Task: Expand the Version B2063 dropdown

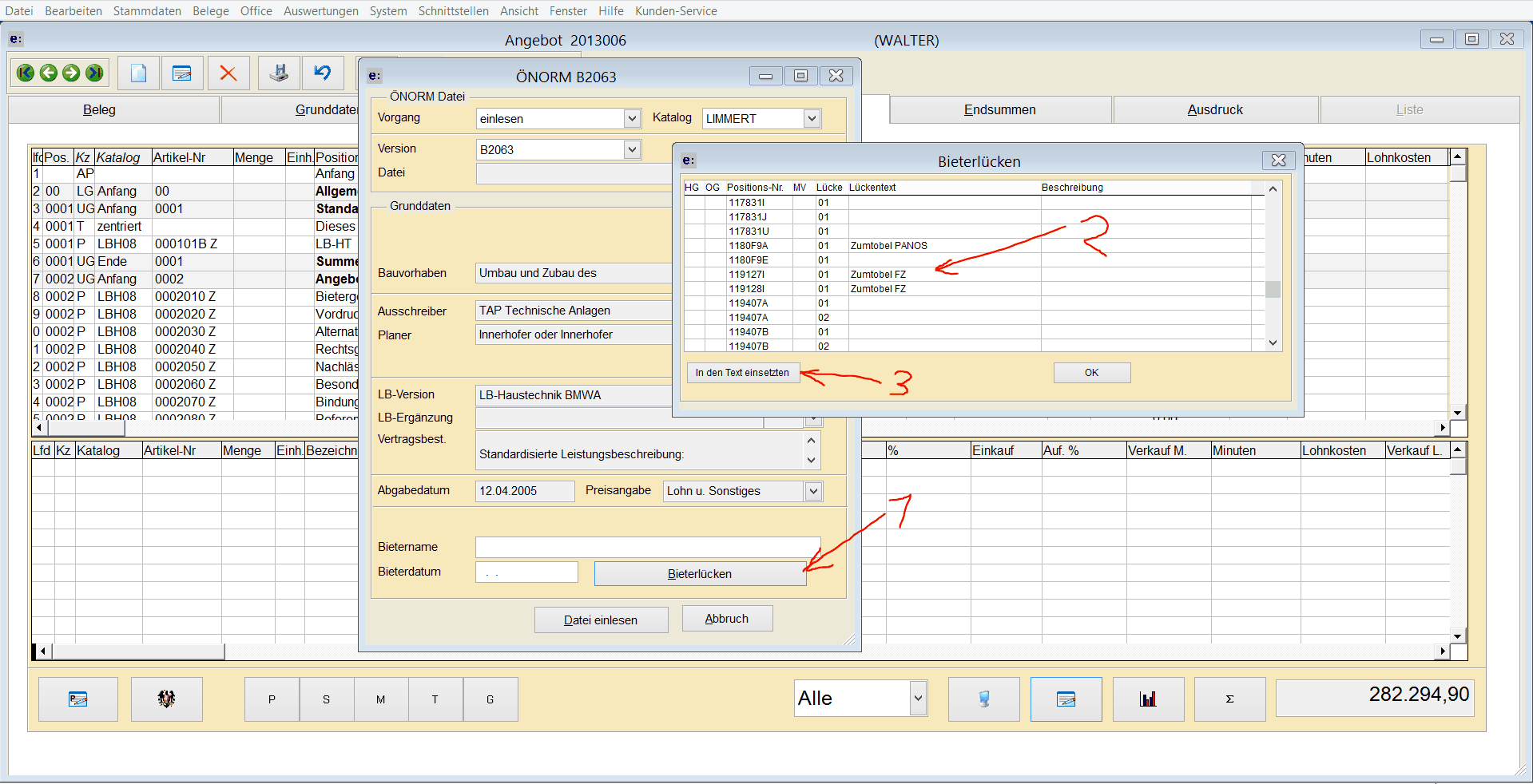Action: pyautogui.click(x=632, y=149)
